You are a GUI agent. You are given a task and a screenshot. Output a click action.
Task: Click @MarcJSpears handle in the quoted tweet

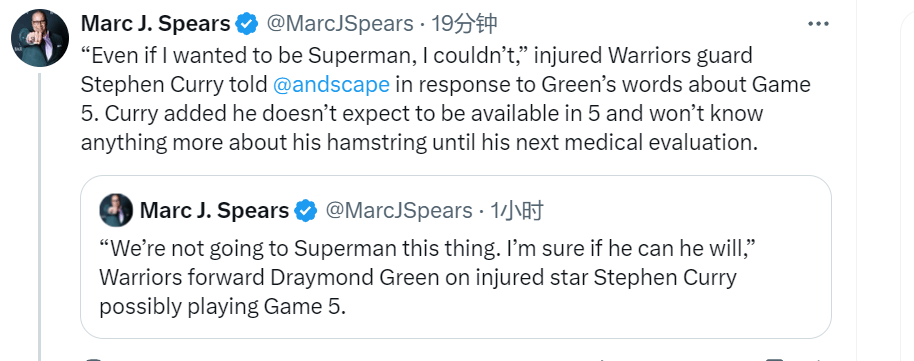click(x=399, y=211)
